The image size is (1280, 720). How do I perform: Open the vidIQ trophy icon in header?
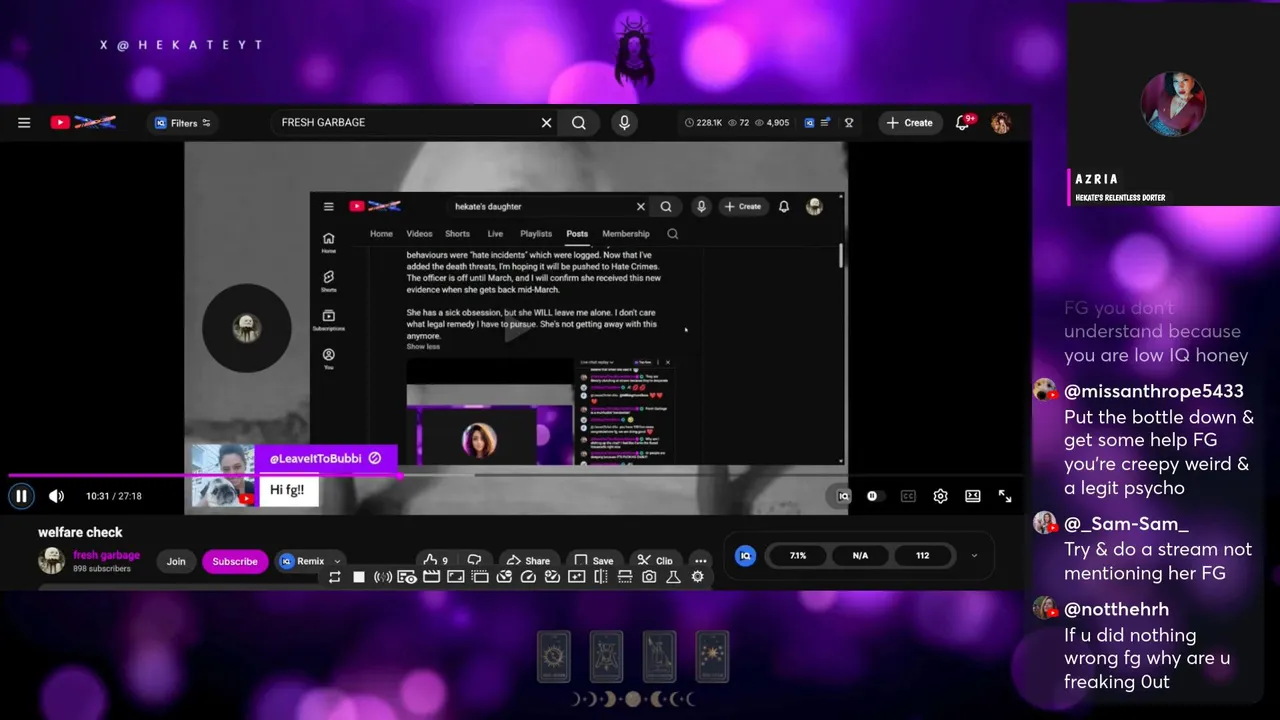click(849, 123)
